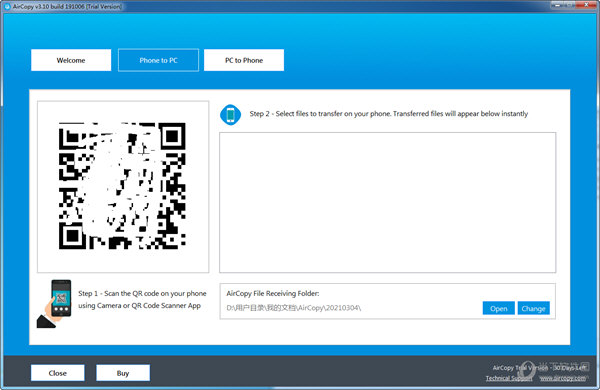Click the blue phone icon beside Step 2
Viewport: 600px width, 390px height.
230,114
